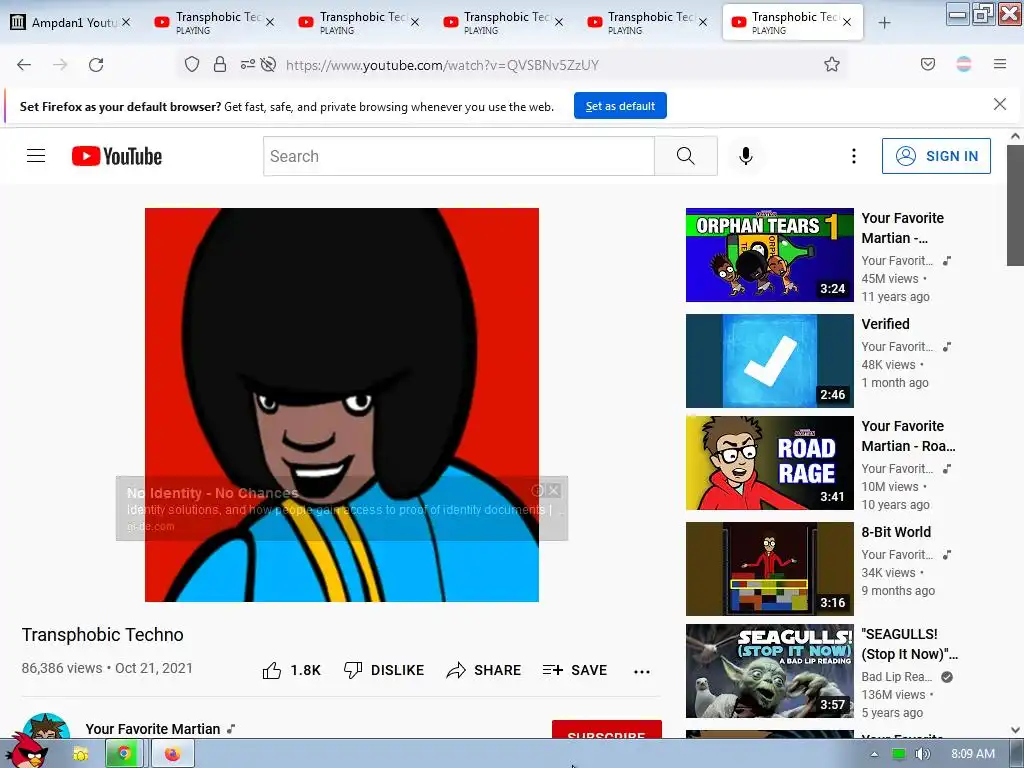Open the Firefox icon on the taskbar
Screen dimensions: 1024x768
click(172, 754)
